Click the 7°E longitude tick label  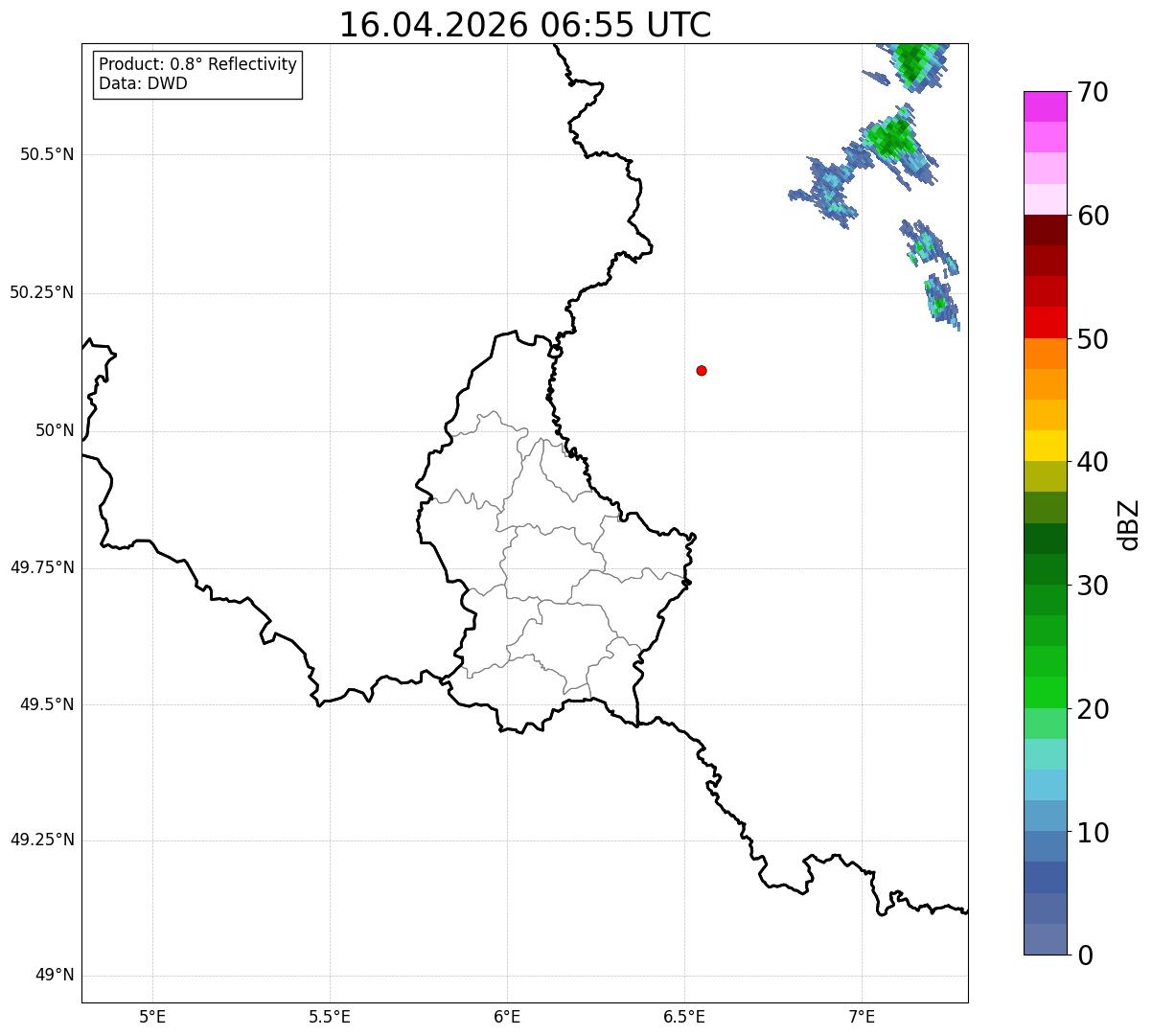click(862, 1016)
